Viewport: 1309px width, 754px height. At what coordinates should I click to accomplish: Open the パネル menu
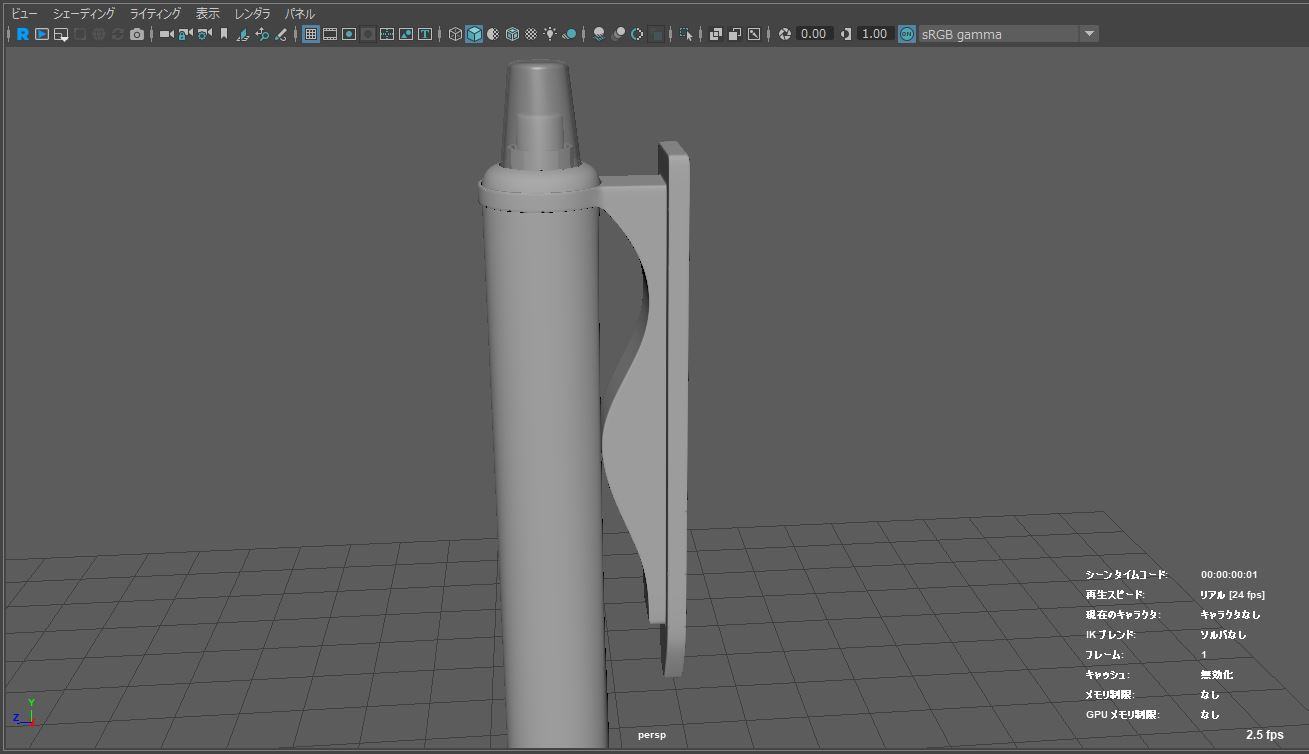pyautogui.click(x=300, y=14)
